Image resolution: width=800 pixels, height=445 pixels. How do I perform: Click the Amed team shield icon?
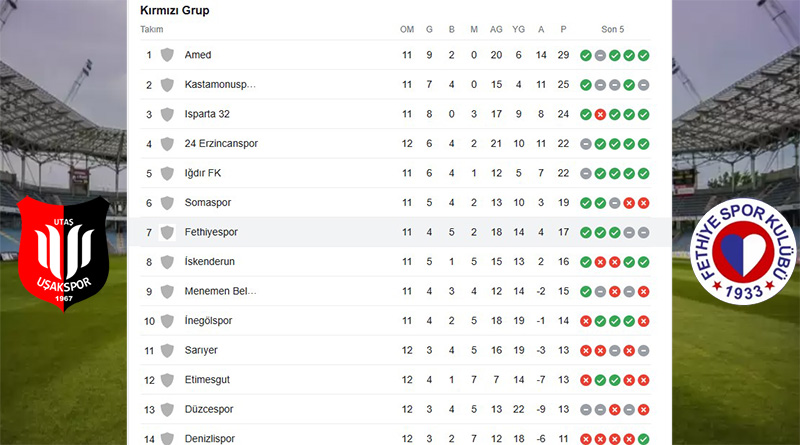click(168, 55)
